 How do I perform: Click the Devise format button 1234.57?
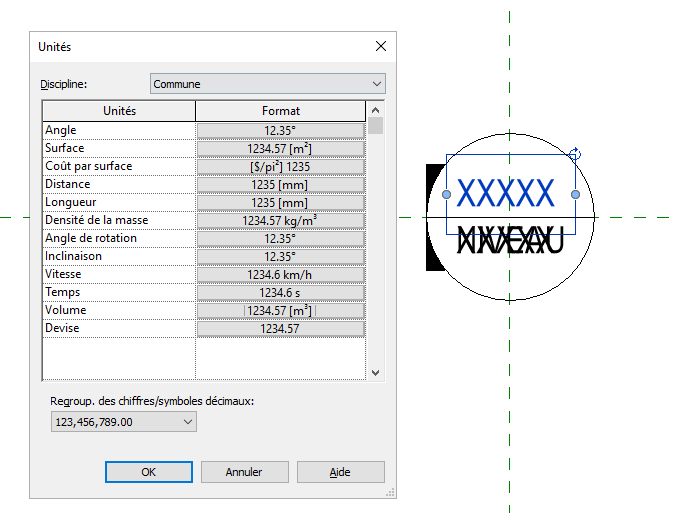[x=281, y=329]
